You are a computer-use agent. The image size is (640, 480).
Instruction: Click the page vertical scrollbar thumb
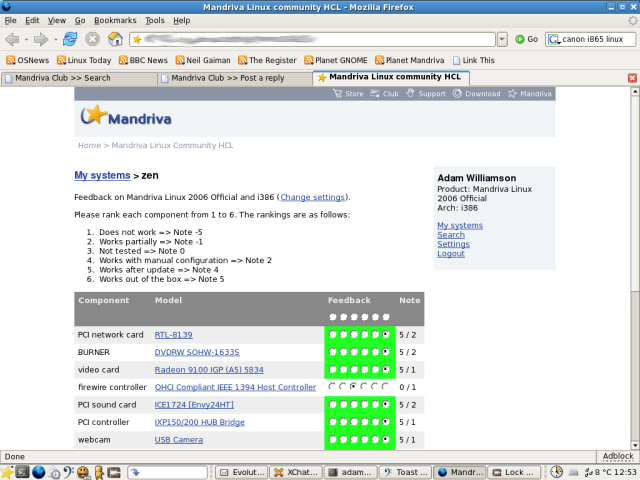point(635,194)
